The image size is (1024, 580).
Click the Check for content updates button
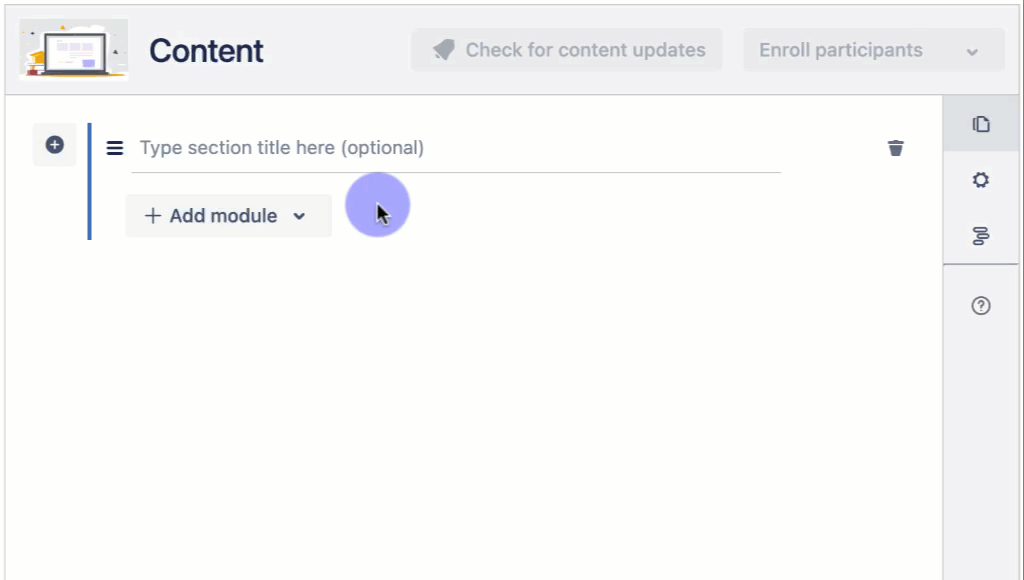tap(566, 49)
